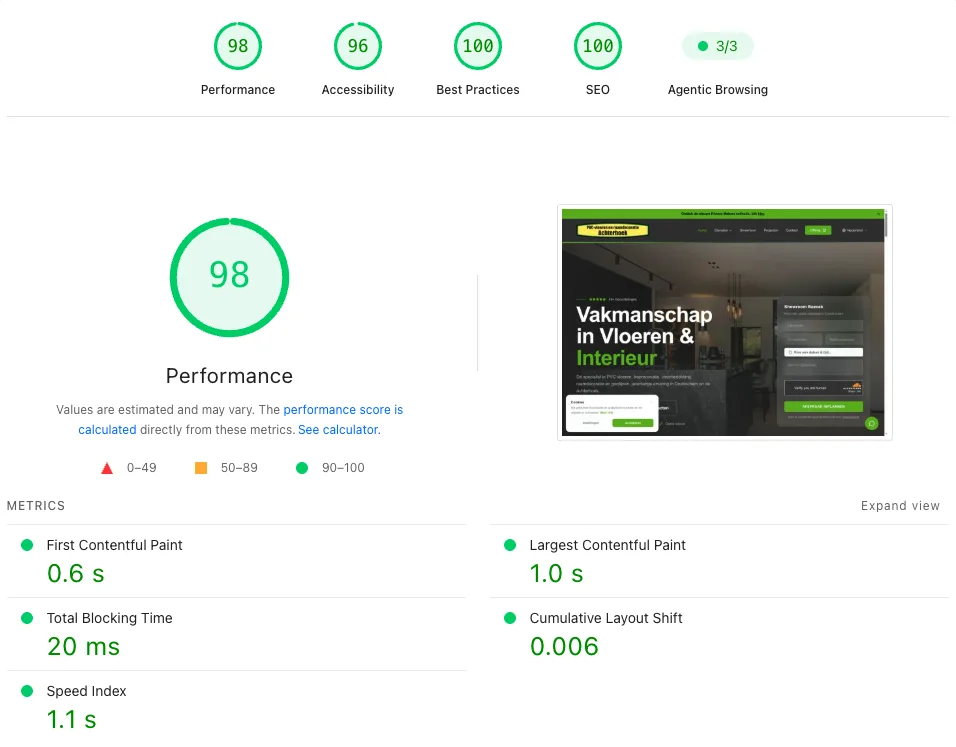Click the METRICS section heading
The image size is (956, 747).
36,506
